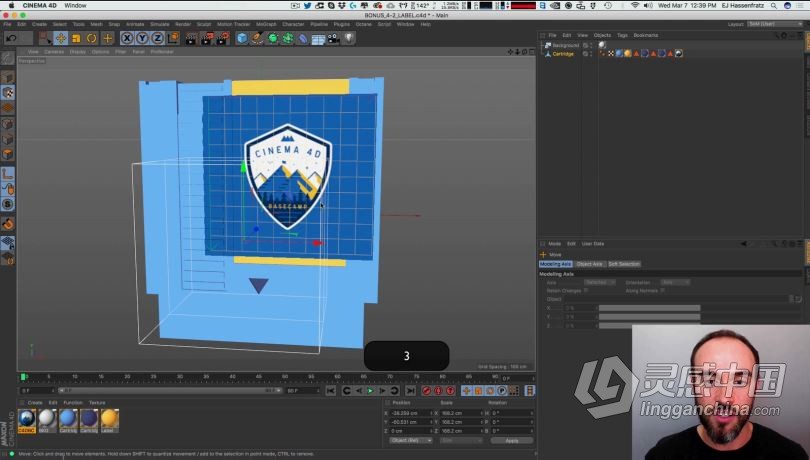Screen dimensions: 810x460
Task: Click the make editable icon in left palette
Action: pyautogui.click(x=8, y=58)
